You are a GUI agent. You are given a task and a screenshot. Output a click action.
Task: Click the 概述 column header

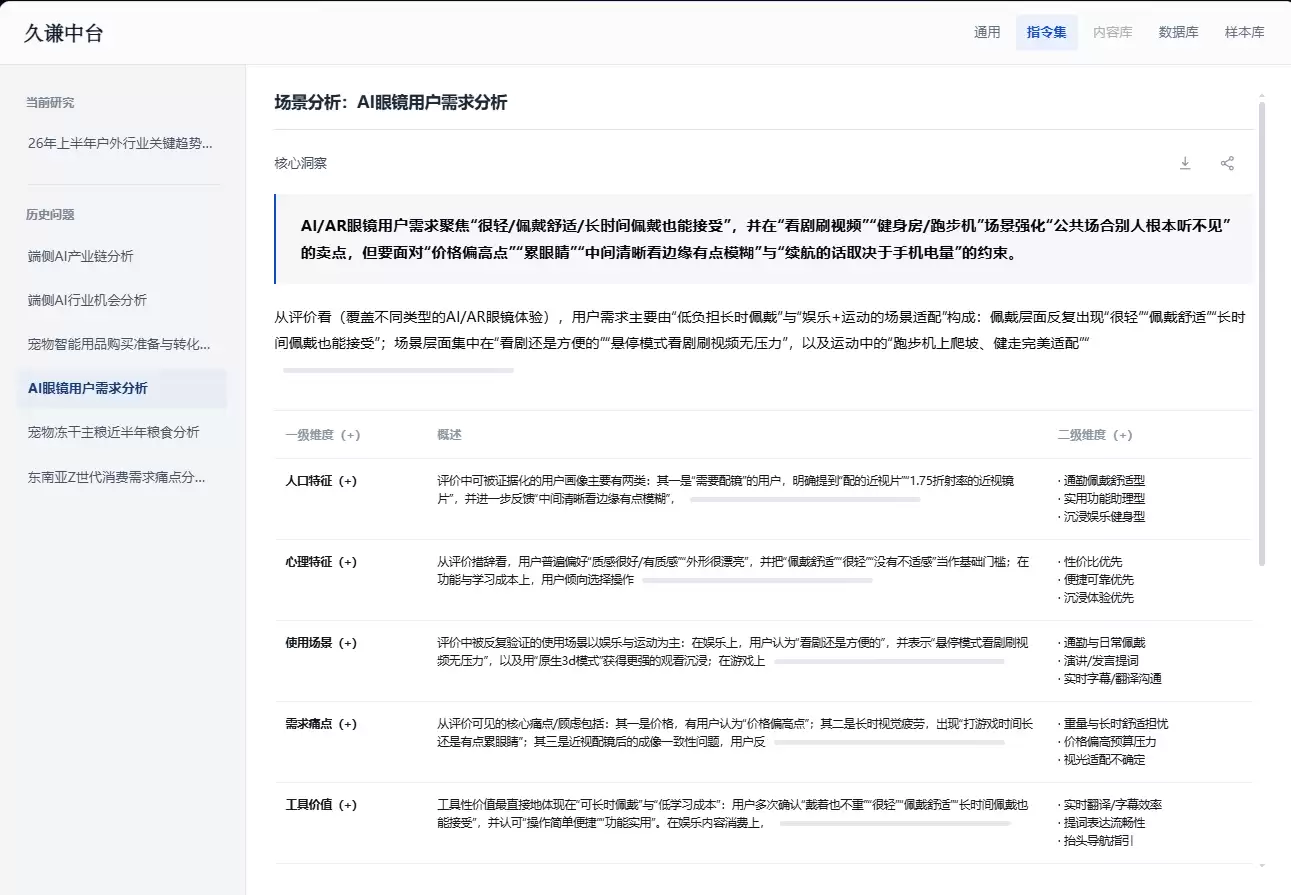click(x=449, y=435)
